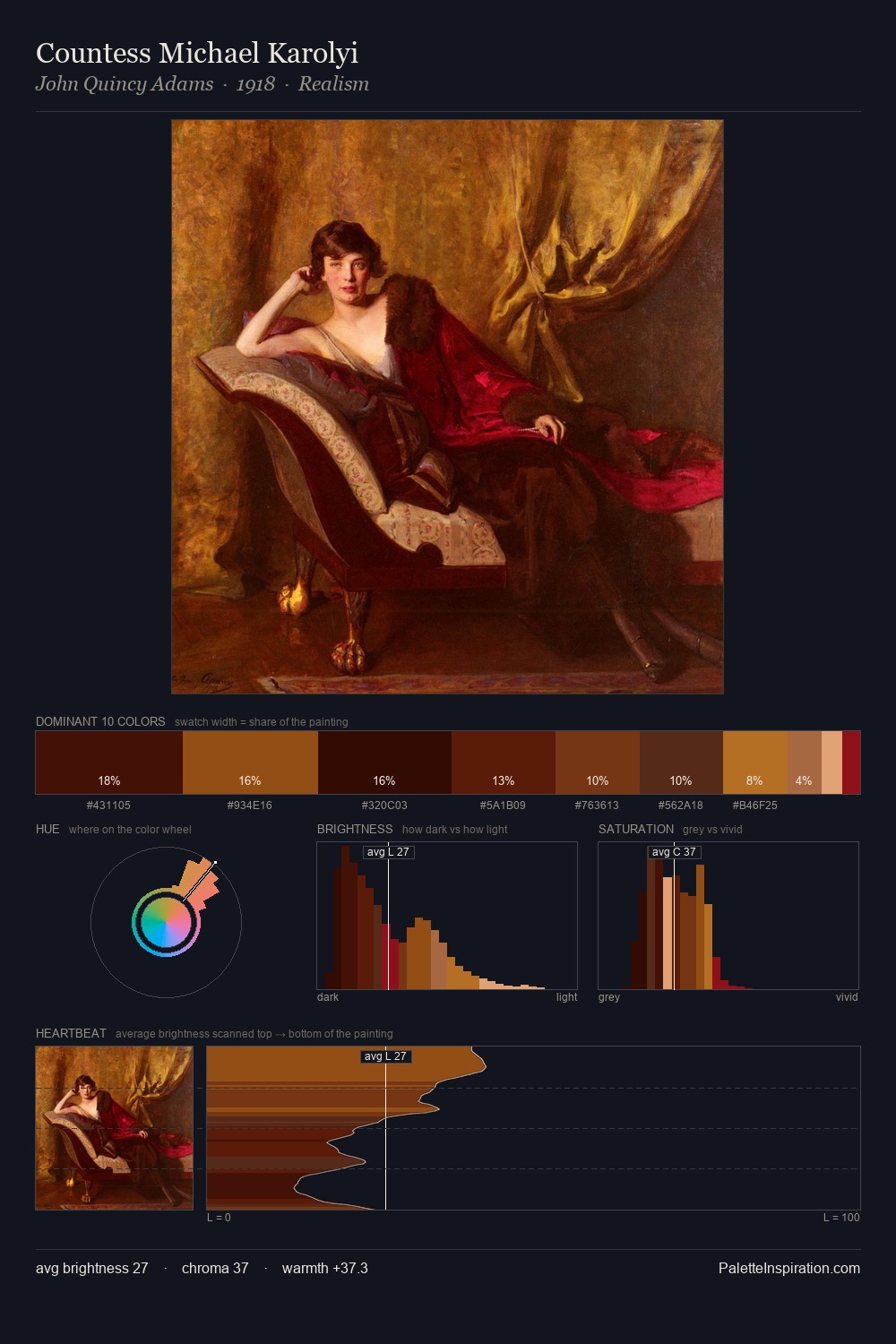
Task: Select the 4% tan swatch
Action: coord(805,762)
